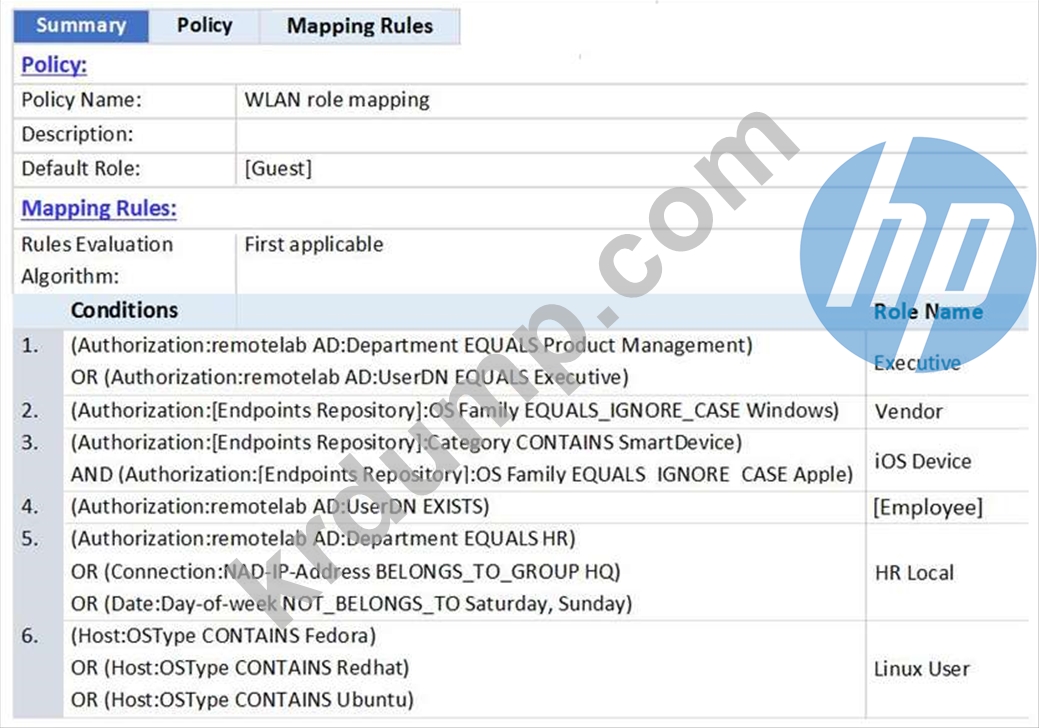This screenshot has width=1039, height=728.
Task: Click the 'Conditions' column header
Action: click(x=124, y=310)
